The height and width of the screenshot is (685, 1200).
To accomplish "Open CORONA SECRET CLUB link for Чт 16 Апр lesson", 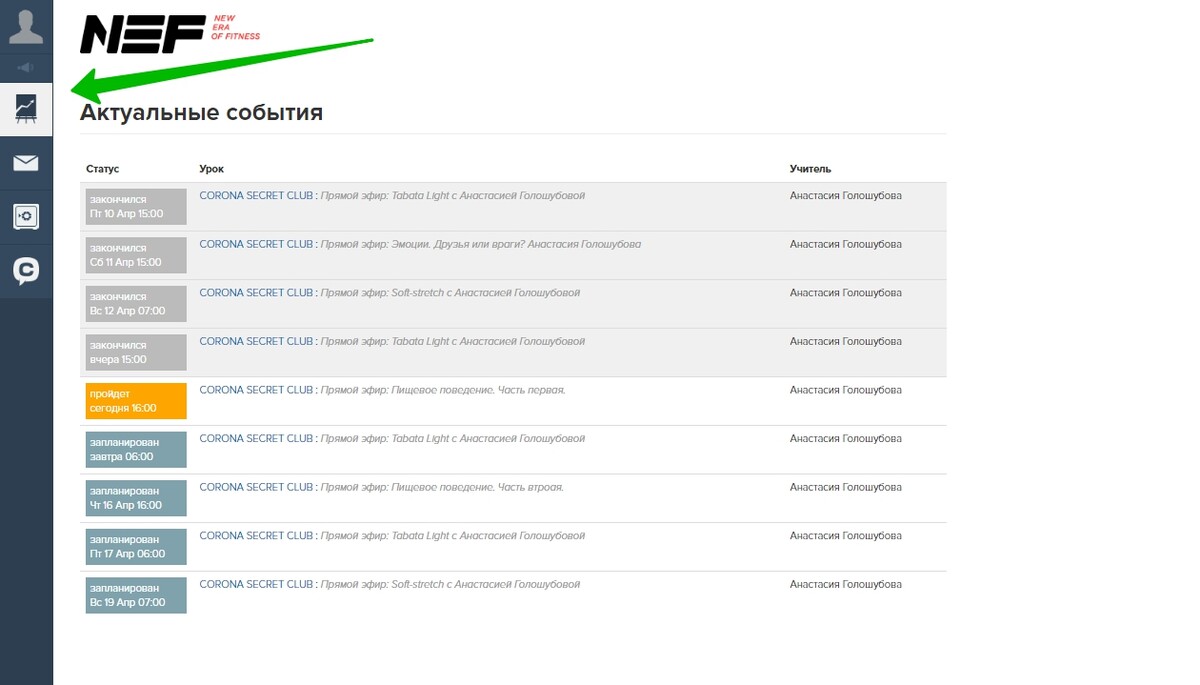I will pyautogui.click(x=257, y=487).
